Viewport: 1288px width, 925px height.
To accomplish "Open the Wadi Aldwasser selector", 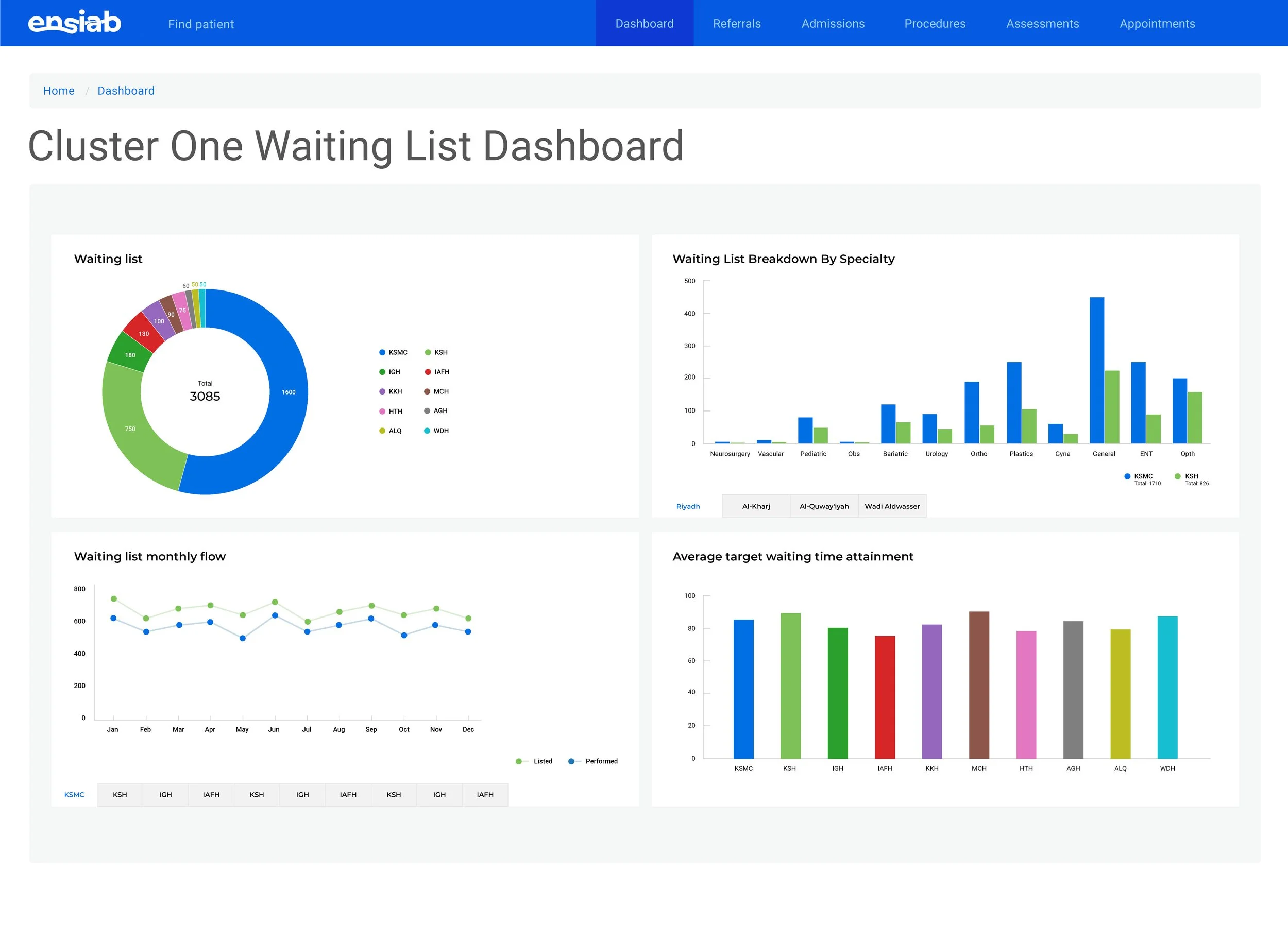I will [892, 506].
